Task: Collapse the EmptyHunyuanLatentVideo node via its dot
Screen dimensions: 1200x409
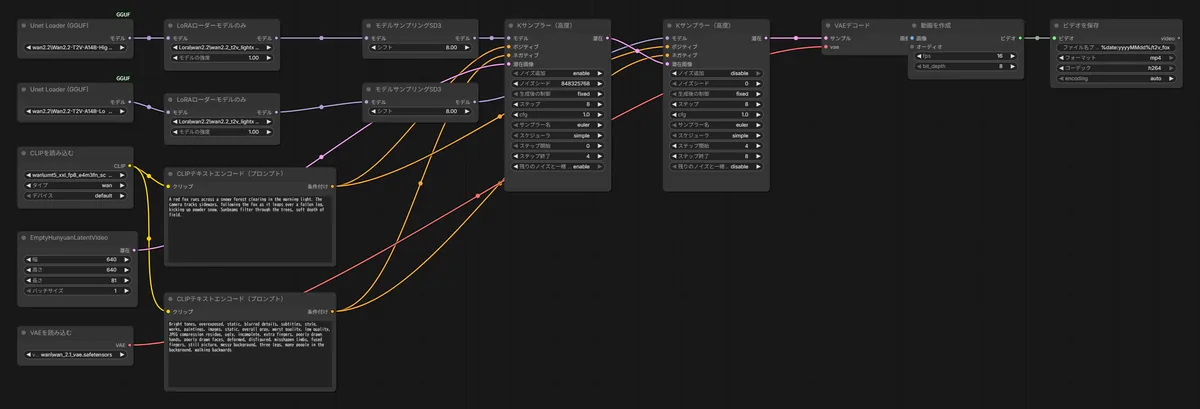Action: tap(25, 237)
